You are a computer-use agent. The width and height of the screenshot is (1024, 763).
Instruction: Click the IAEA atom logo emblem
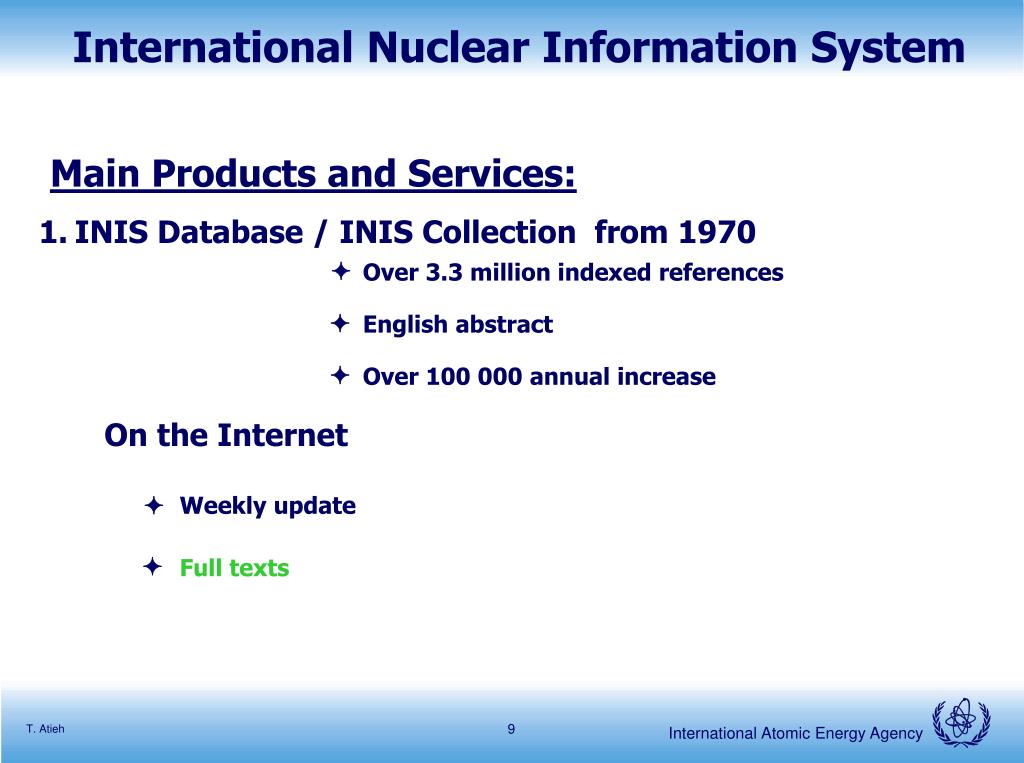(x=961, y=721)
